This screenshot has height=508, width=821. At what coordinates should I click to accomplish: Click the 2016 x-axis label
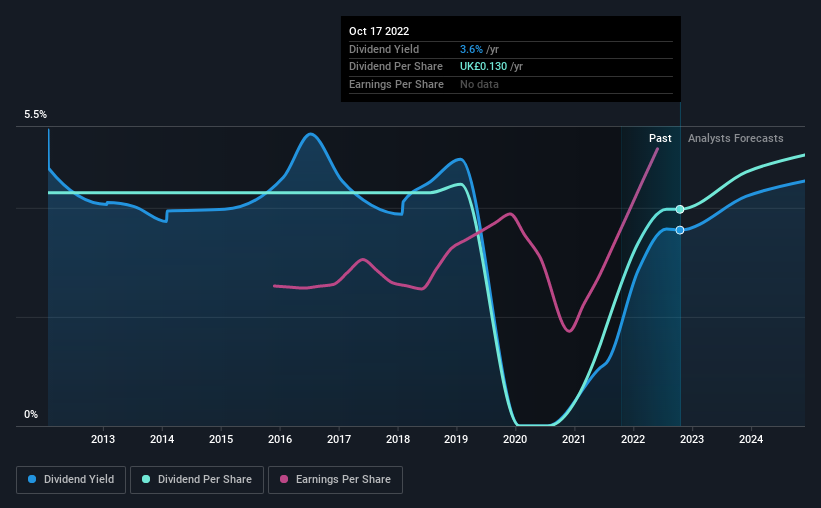click(280, 439)
